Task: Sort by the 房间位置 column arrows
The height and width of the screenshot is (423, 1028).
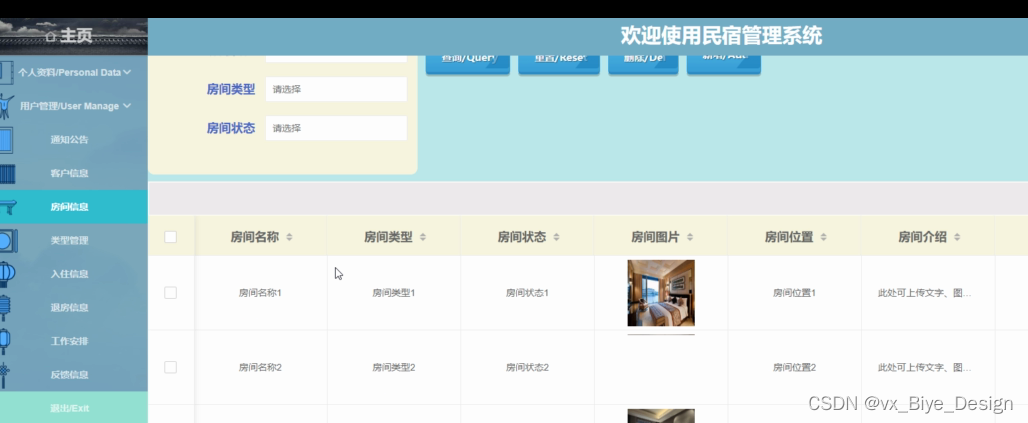Action: pos(823,237)
